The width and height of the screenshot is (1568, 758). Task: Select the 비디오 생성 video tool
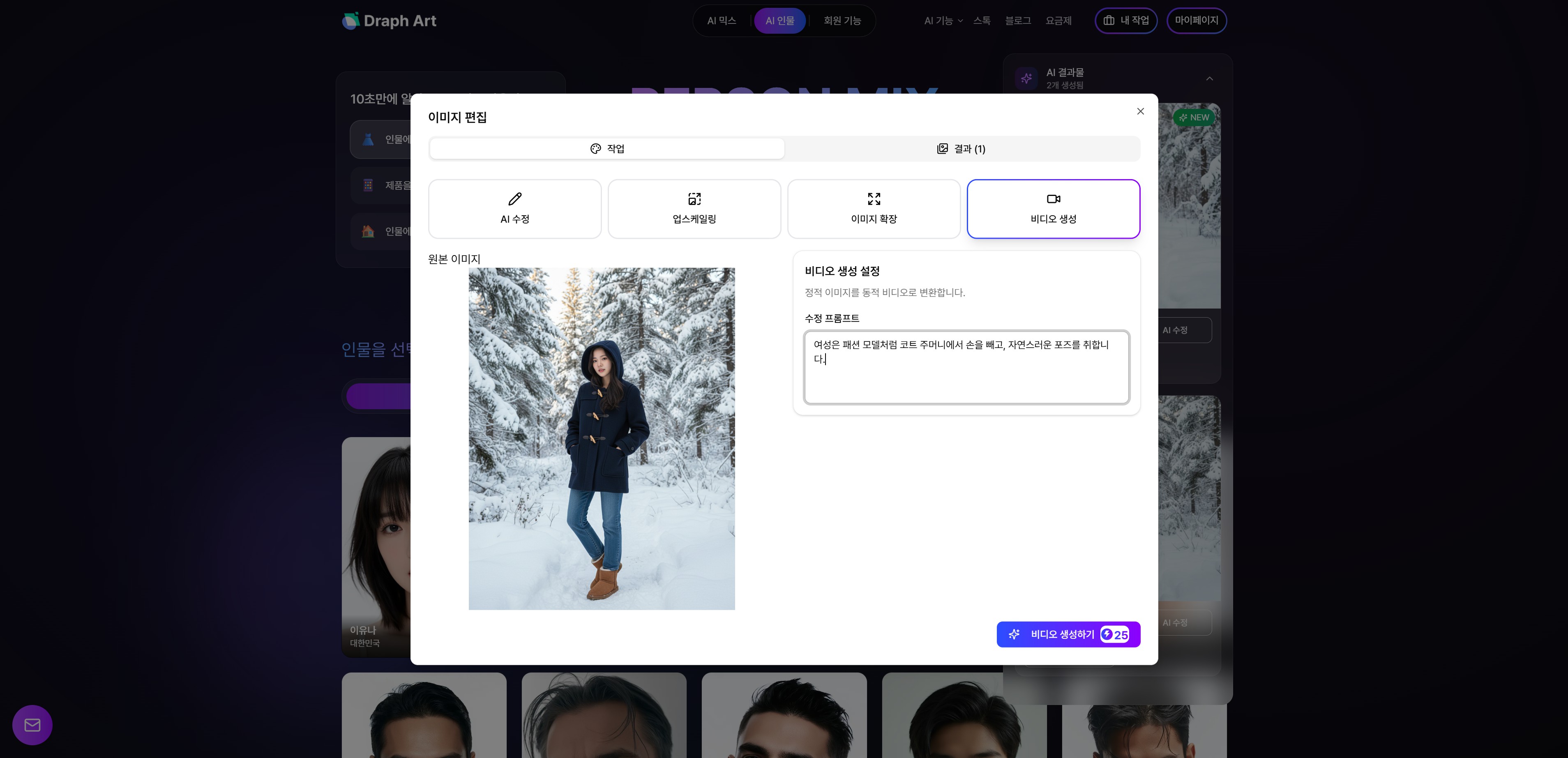click(x=1053, y=209)
